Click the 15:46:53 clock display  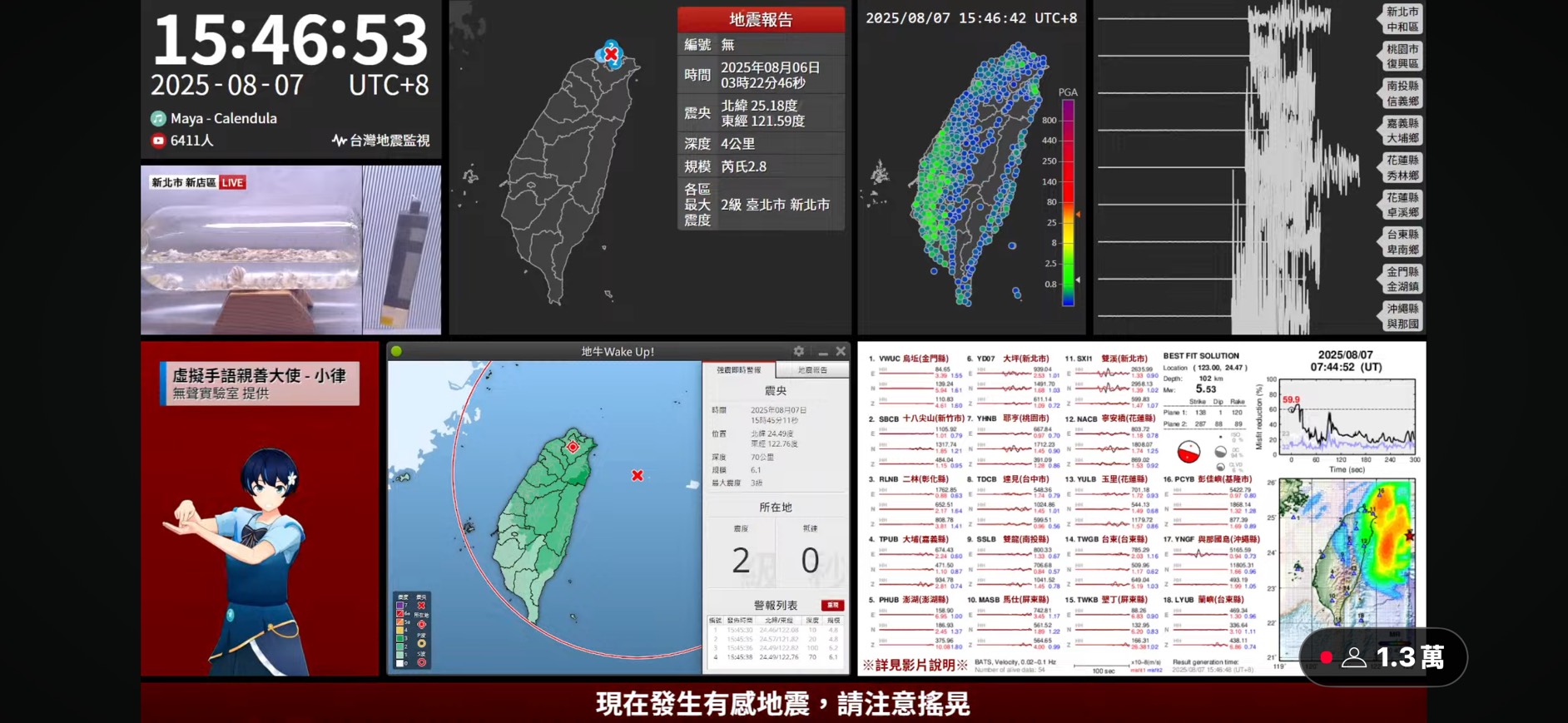point(290,39)
